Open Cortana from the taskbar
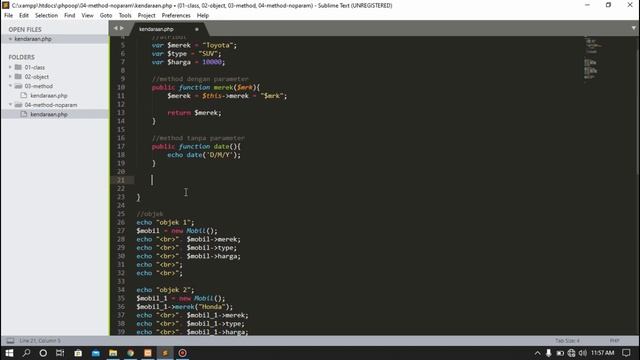The image size is (640, 360). 43,353
